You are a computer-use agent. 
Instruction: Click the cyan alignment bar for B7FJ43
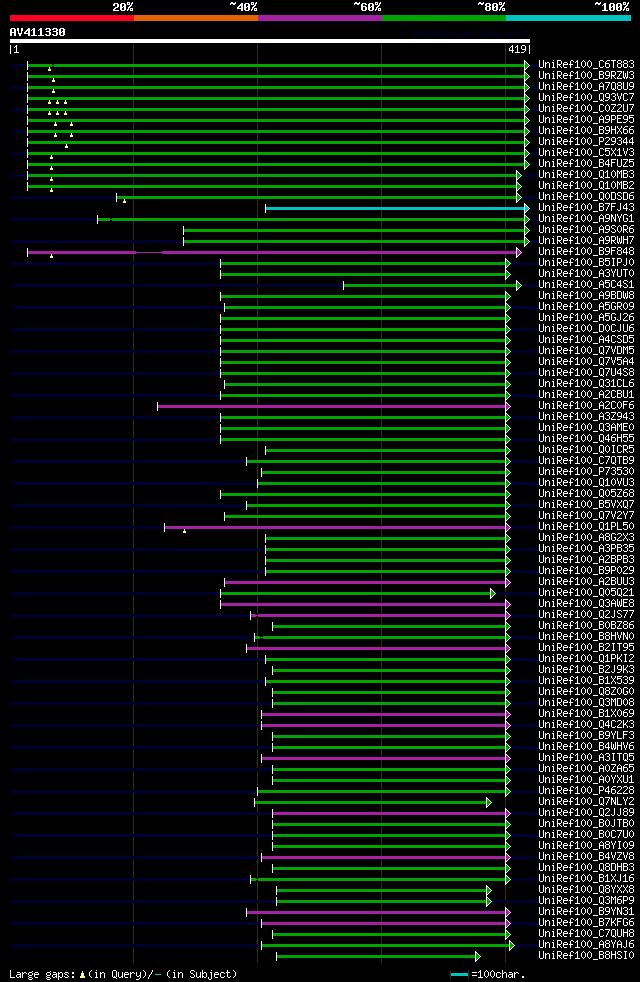tap(395, 208)
